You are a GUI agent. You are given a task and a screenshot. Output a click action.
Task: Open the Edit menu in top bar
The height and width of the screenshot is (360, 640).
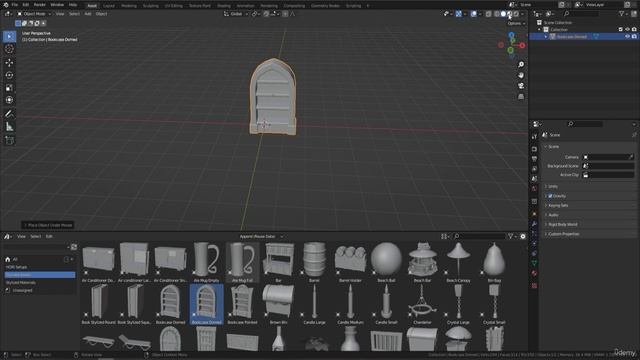(26, 4)
